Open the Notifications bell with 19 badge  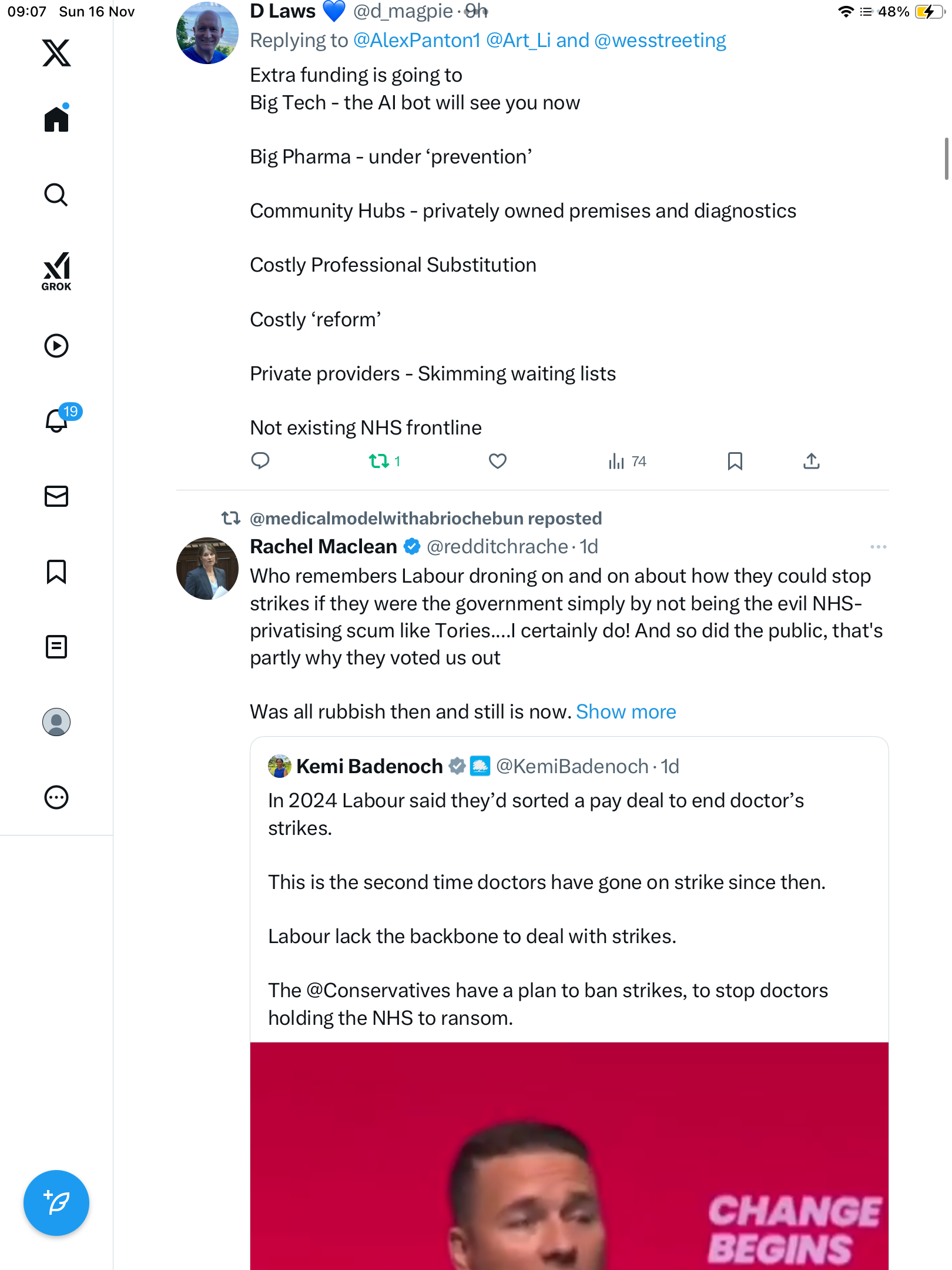[56, 420]
